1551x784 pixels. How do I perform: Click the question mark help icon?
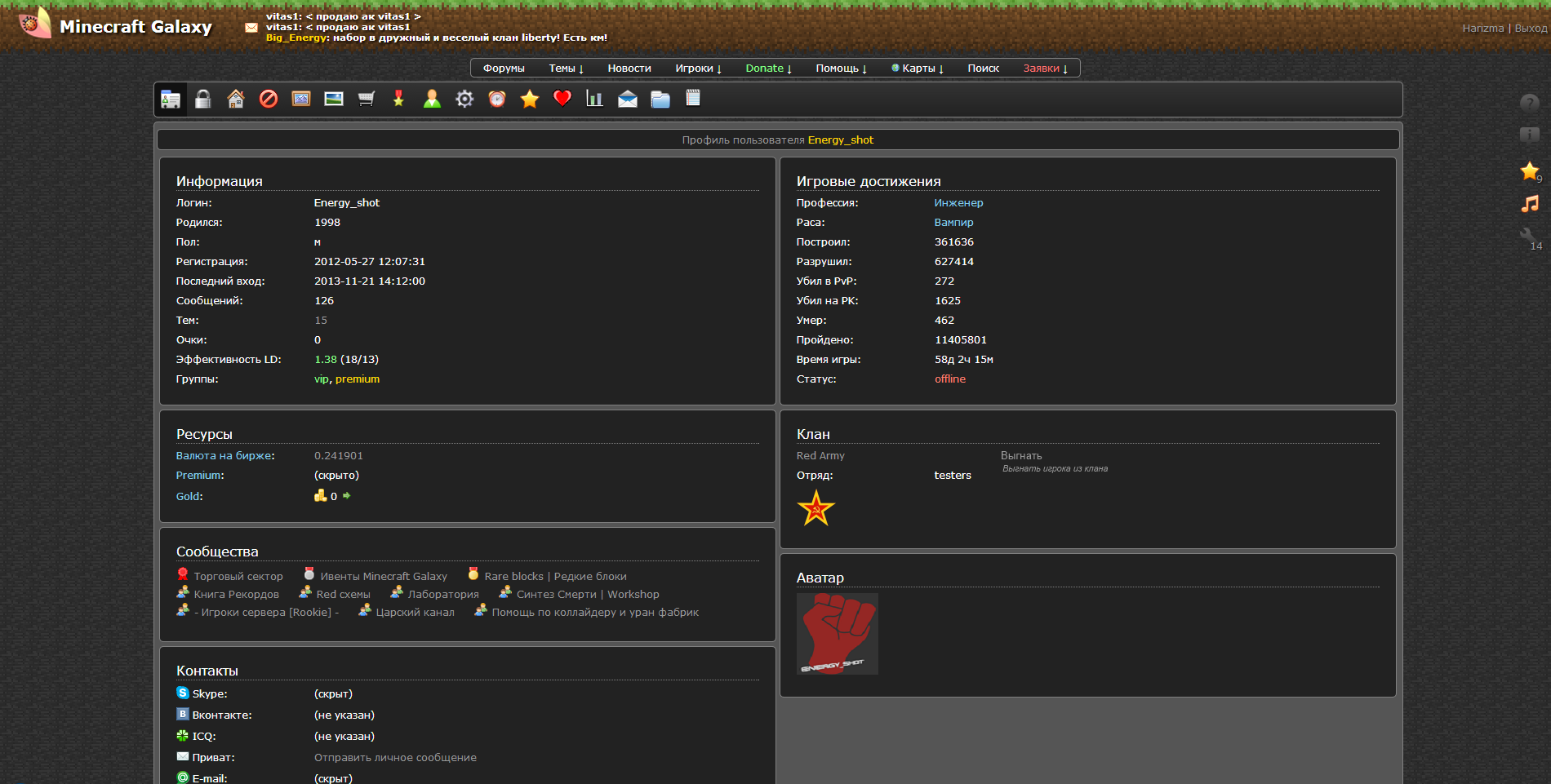(1529, 103)
